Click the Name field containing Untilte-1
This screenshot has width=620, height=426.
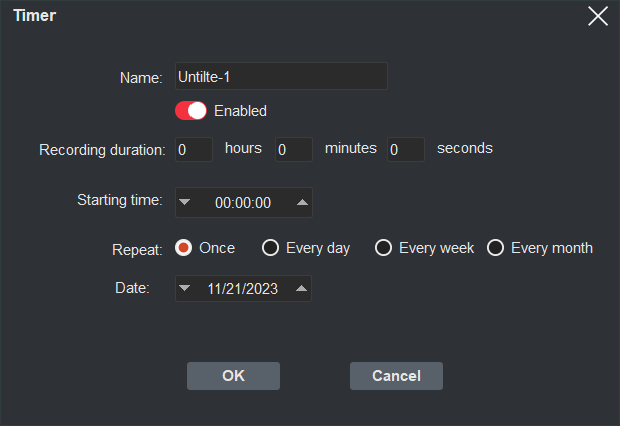[281, 76]
